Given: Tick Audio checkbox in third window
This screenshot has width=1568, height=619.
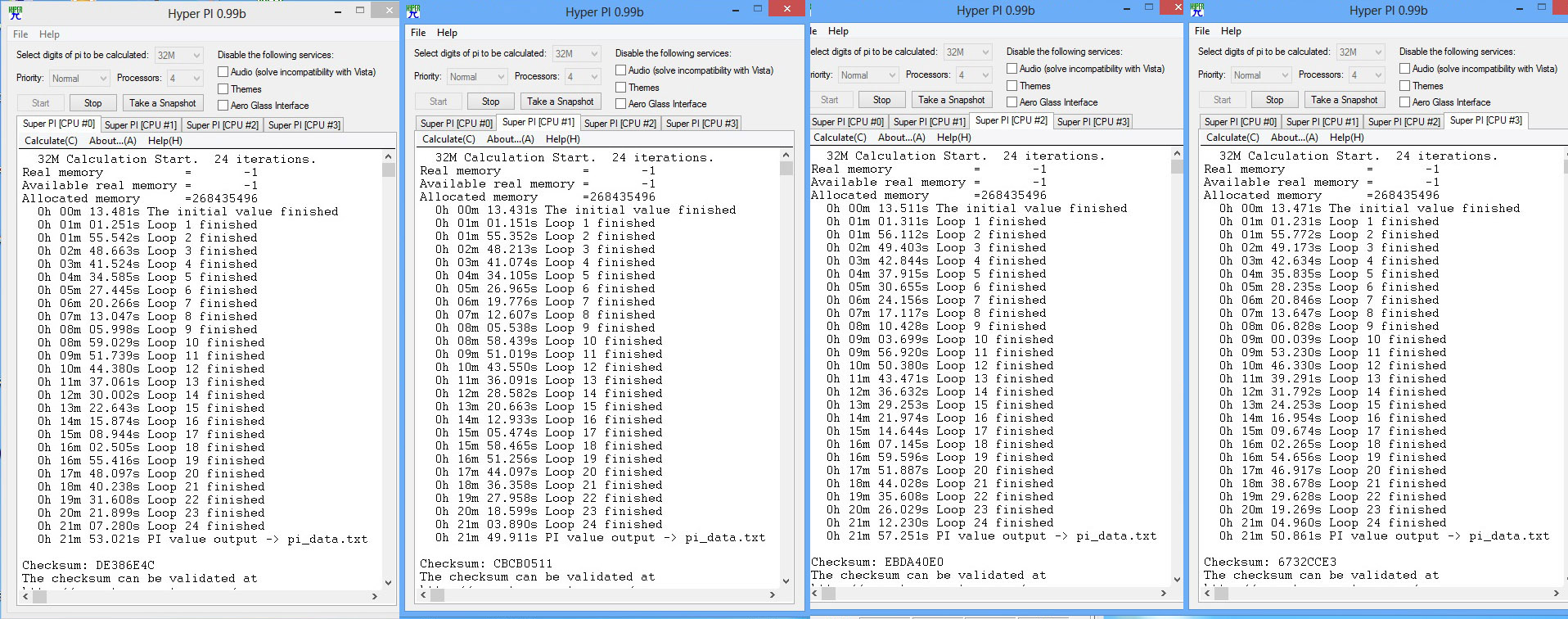Looking at the screenshot, I should click(1012, 69).
